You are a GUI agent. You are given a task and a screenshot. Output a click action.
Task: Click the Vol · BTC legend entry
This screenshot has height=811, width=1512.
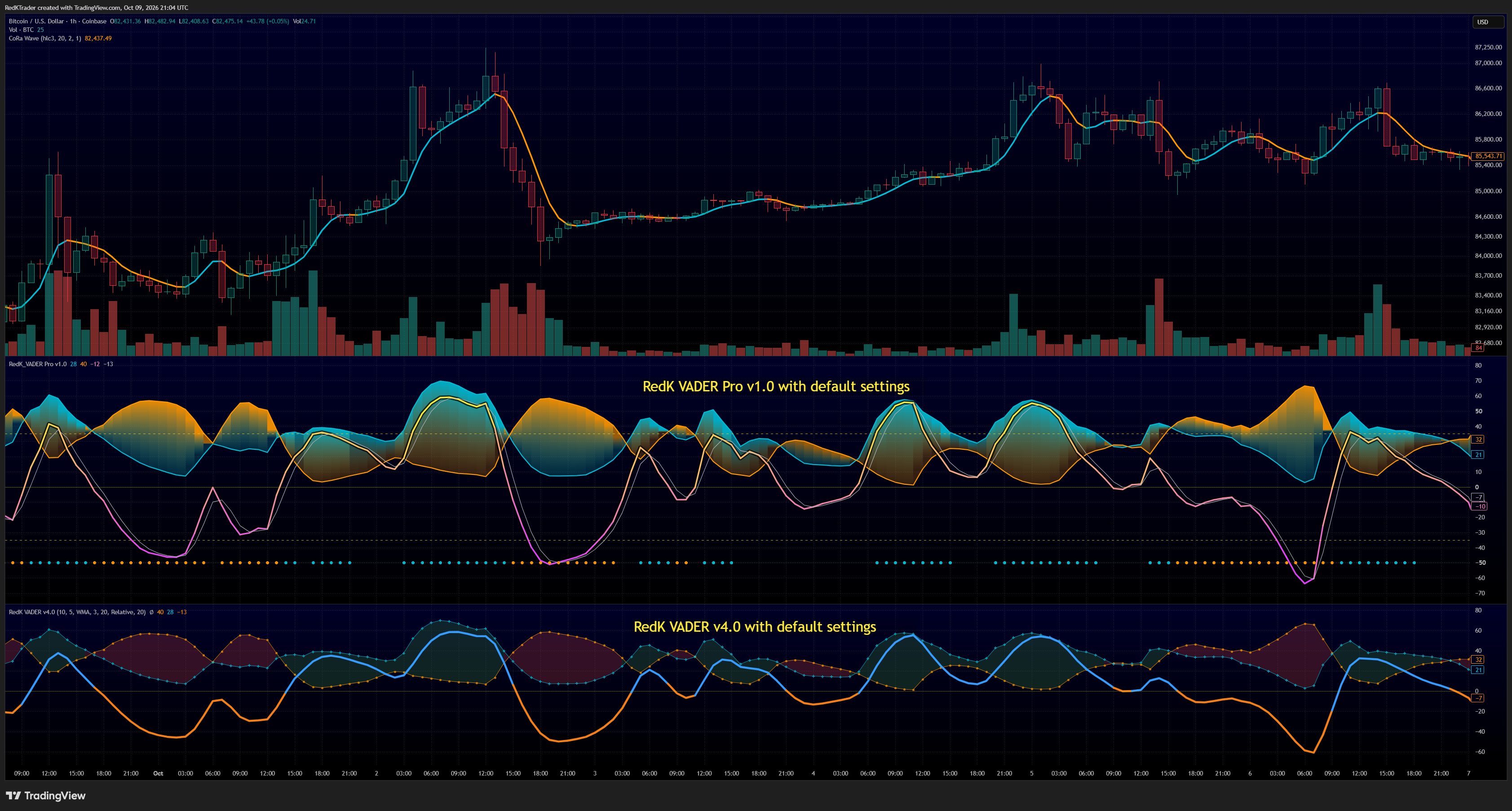click(21, 30)
